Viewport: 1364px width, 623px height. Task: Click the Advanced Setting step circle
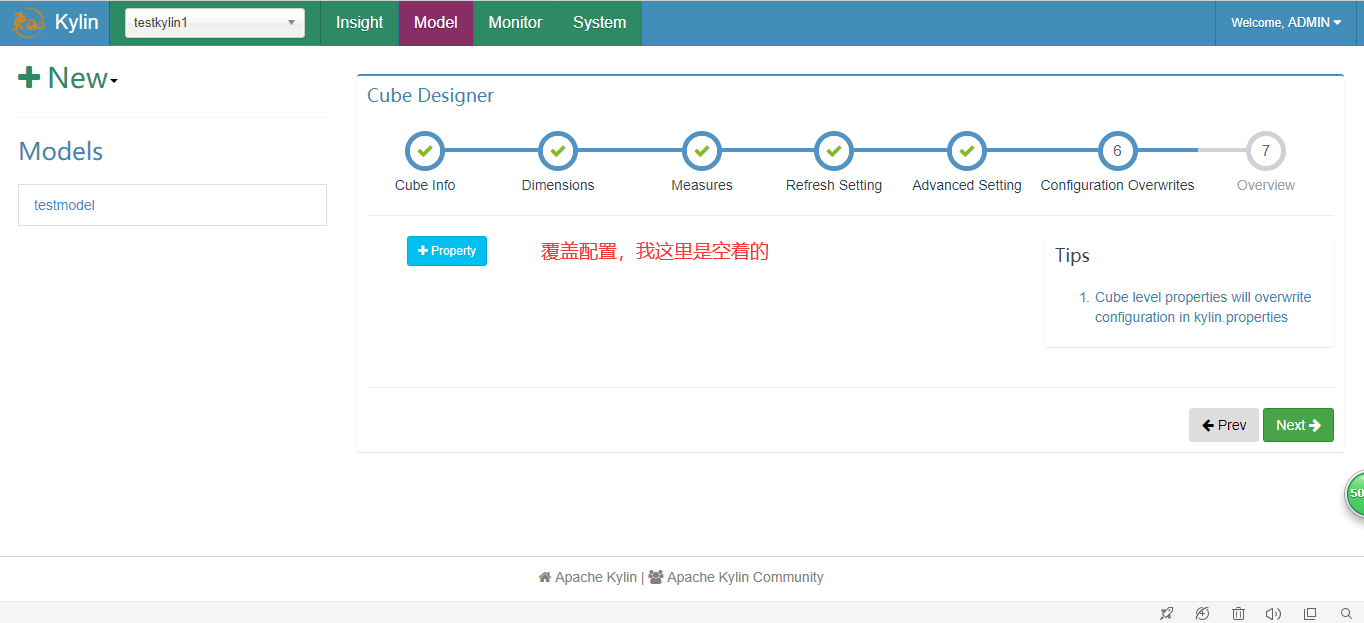[x=967, y=151]
